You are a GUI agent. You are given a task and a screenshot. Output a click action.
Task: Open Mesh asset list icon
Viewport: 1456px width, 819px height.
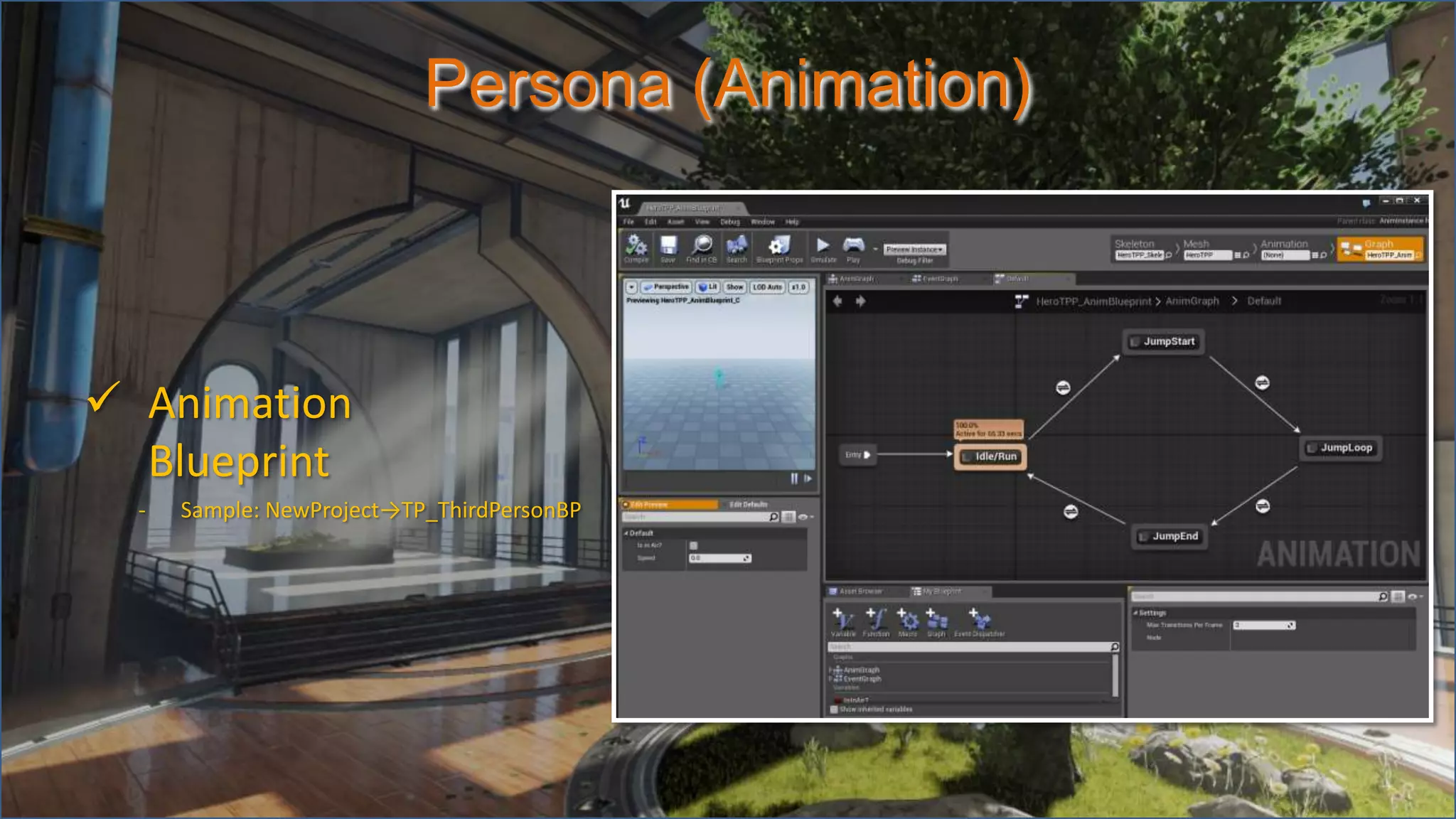pos(1238,255)
